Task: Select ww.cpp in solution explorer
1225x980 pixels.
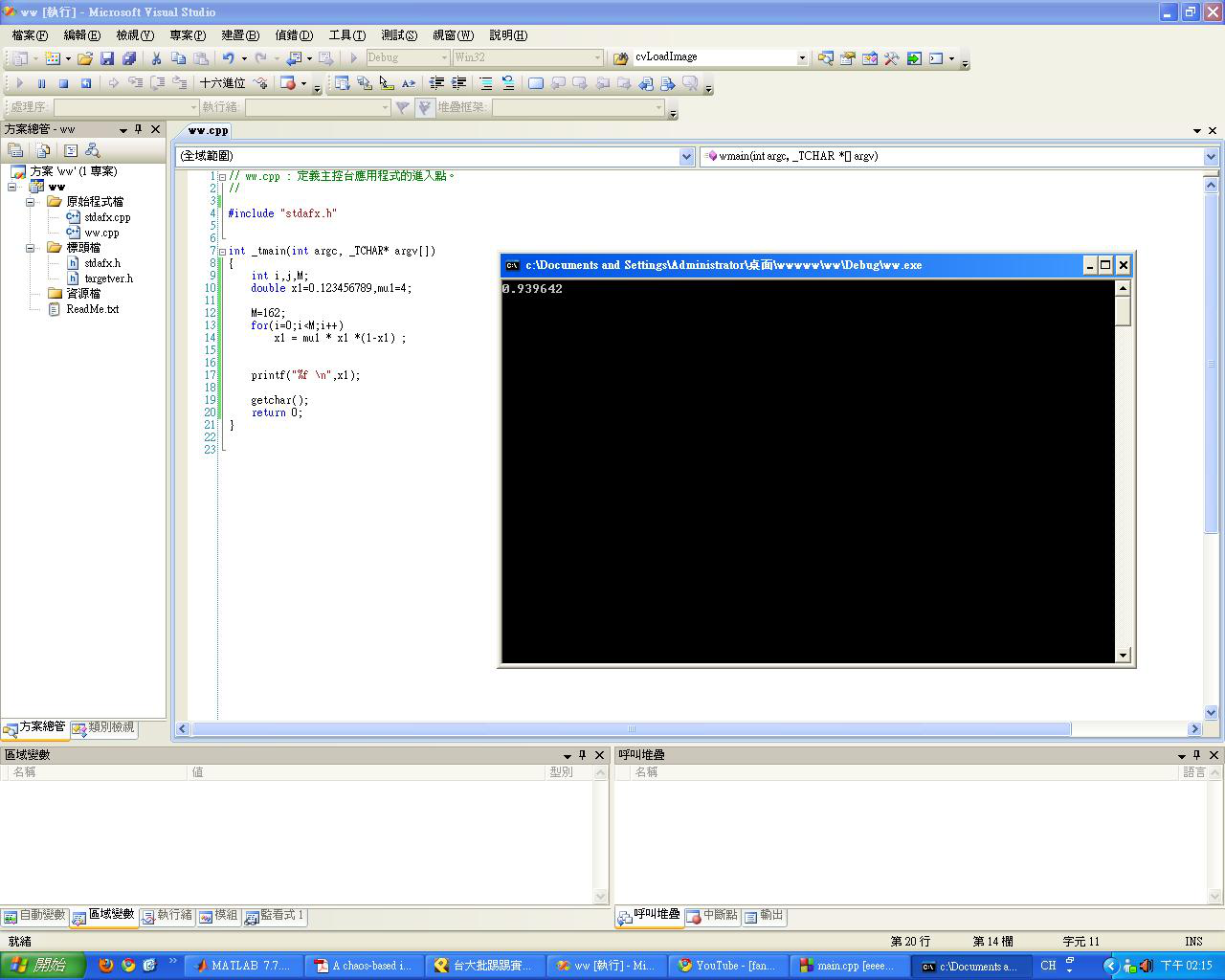Action: [x=101, y=233]
